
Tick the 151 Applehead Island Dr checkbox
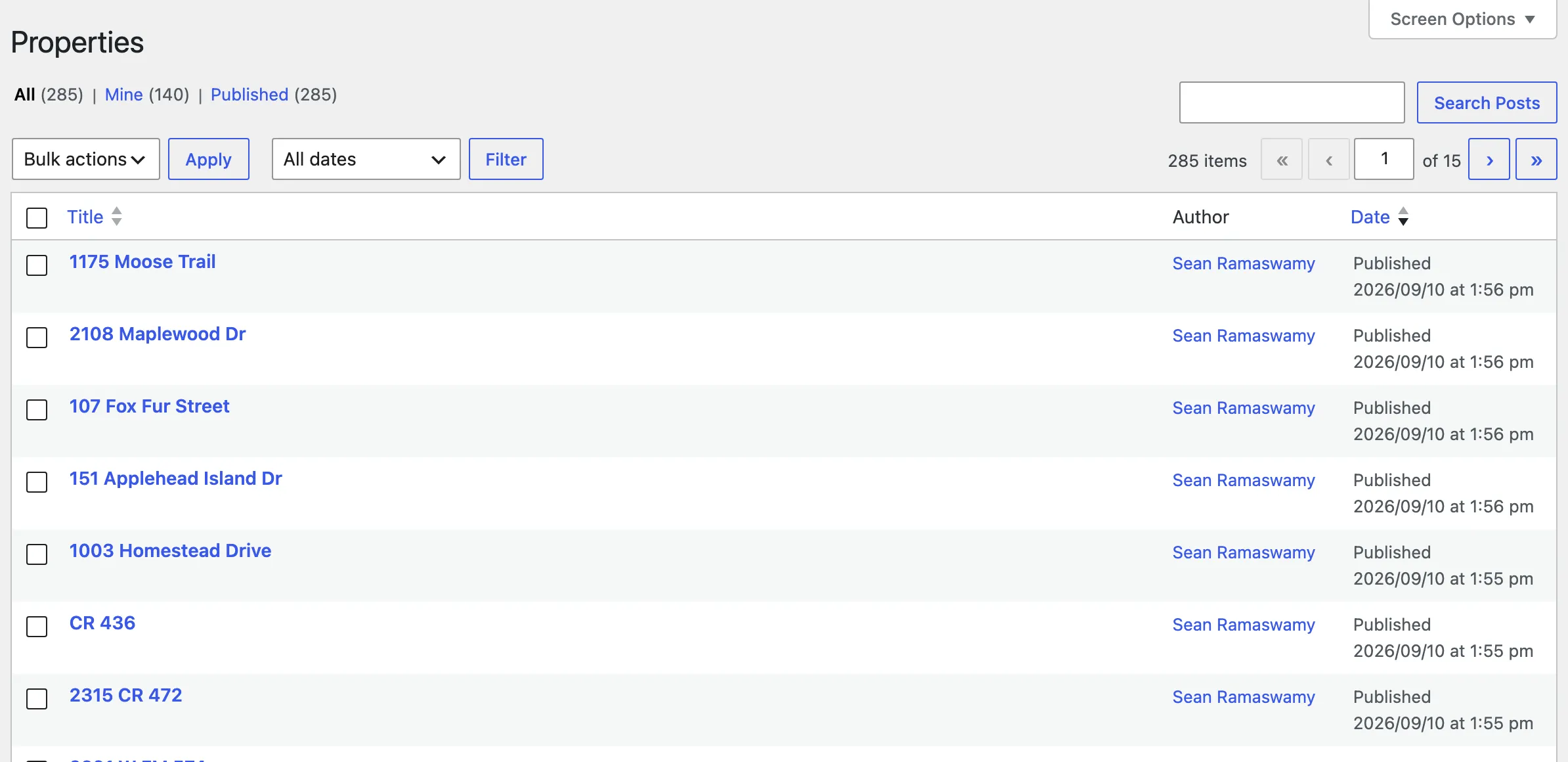tap(37, 482)
